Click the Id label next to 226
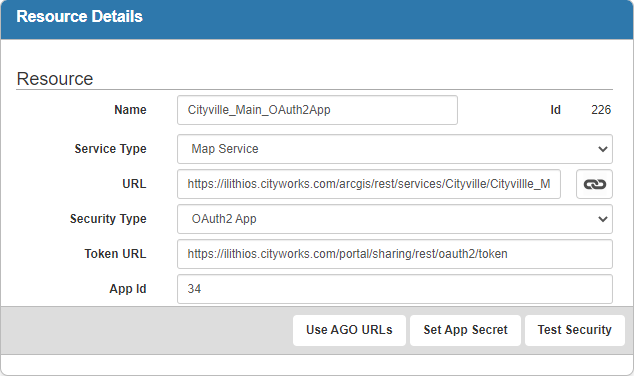The image size is (634, 376). tap(556, 110)
